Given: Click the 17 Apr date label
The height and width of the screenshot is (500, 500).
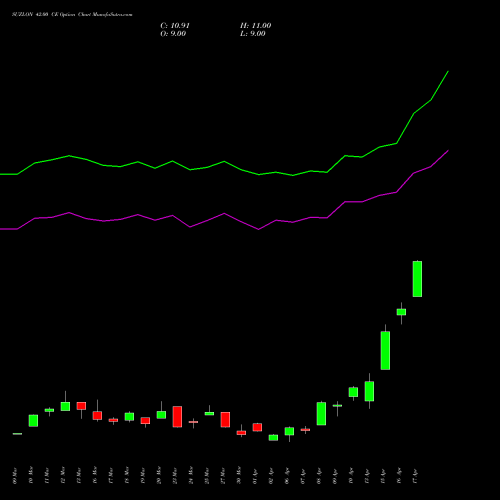Looking at the screenshot, I should (415, 476).
